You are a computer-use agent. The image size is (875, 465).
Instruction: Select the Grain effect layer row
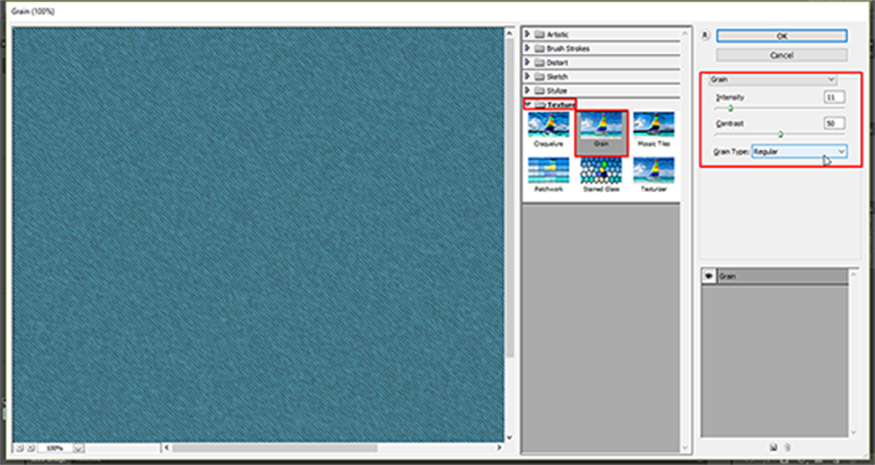(x=775, y=276)
